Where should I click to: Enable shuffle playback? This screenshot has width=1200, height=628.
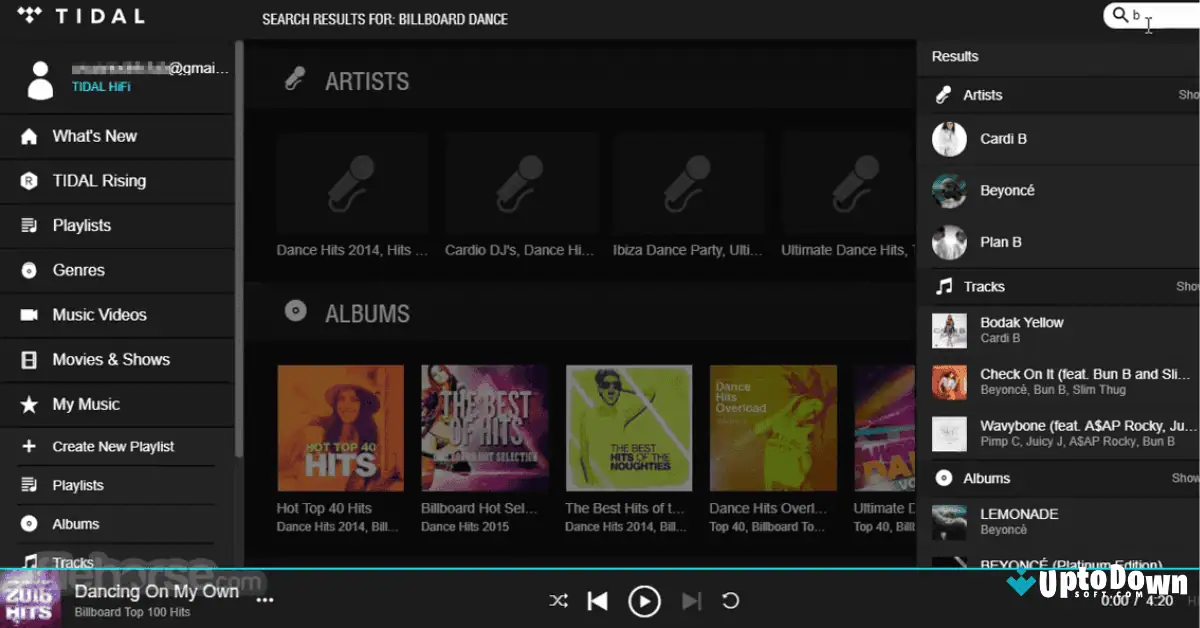(x=558, y=601)
